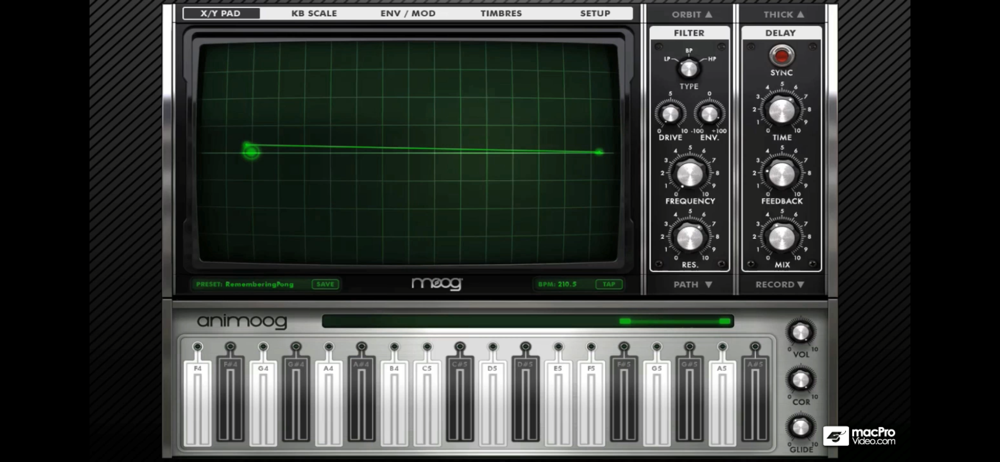Play the F5 key
Screen dimensions: 1000x462
pos(591,403)
